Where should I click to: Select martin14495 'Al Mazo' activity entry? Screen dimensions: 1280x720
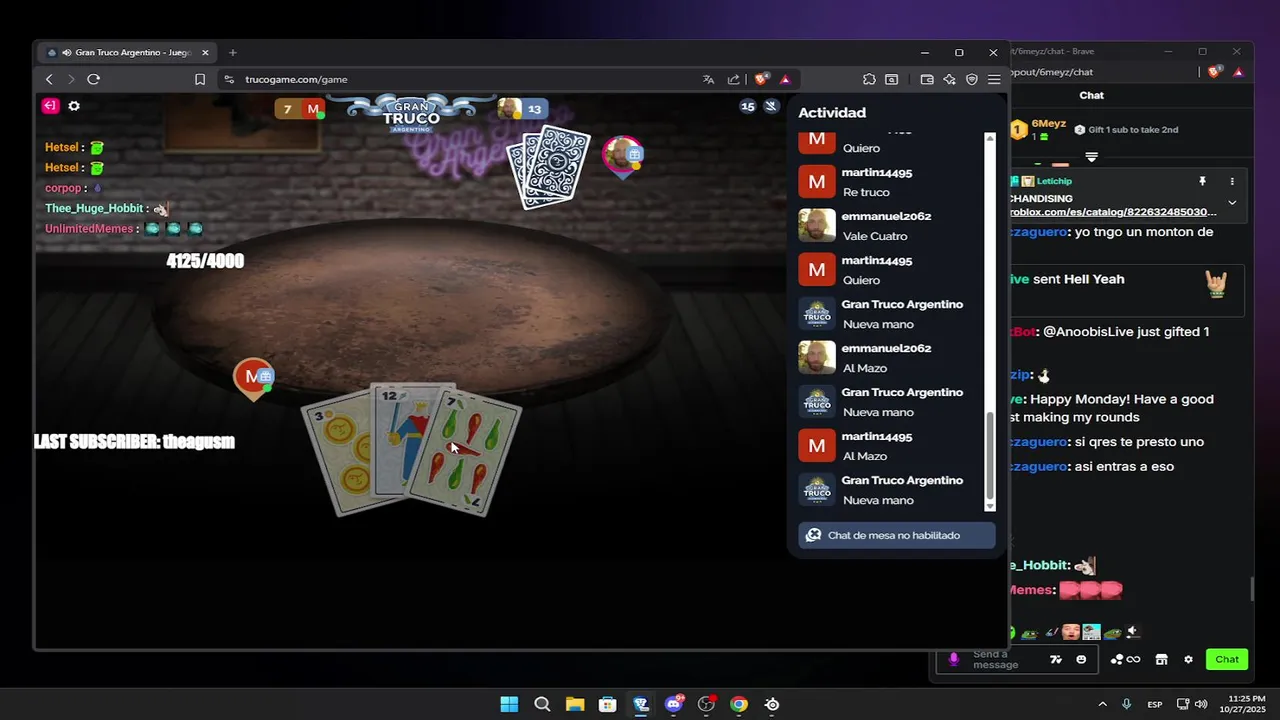click(x=890, y=446)
